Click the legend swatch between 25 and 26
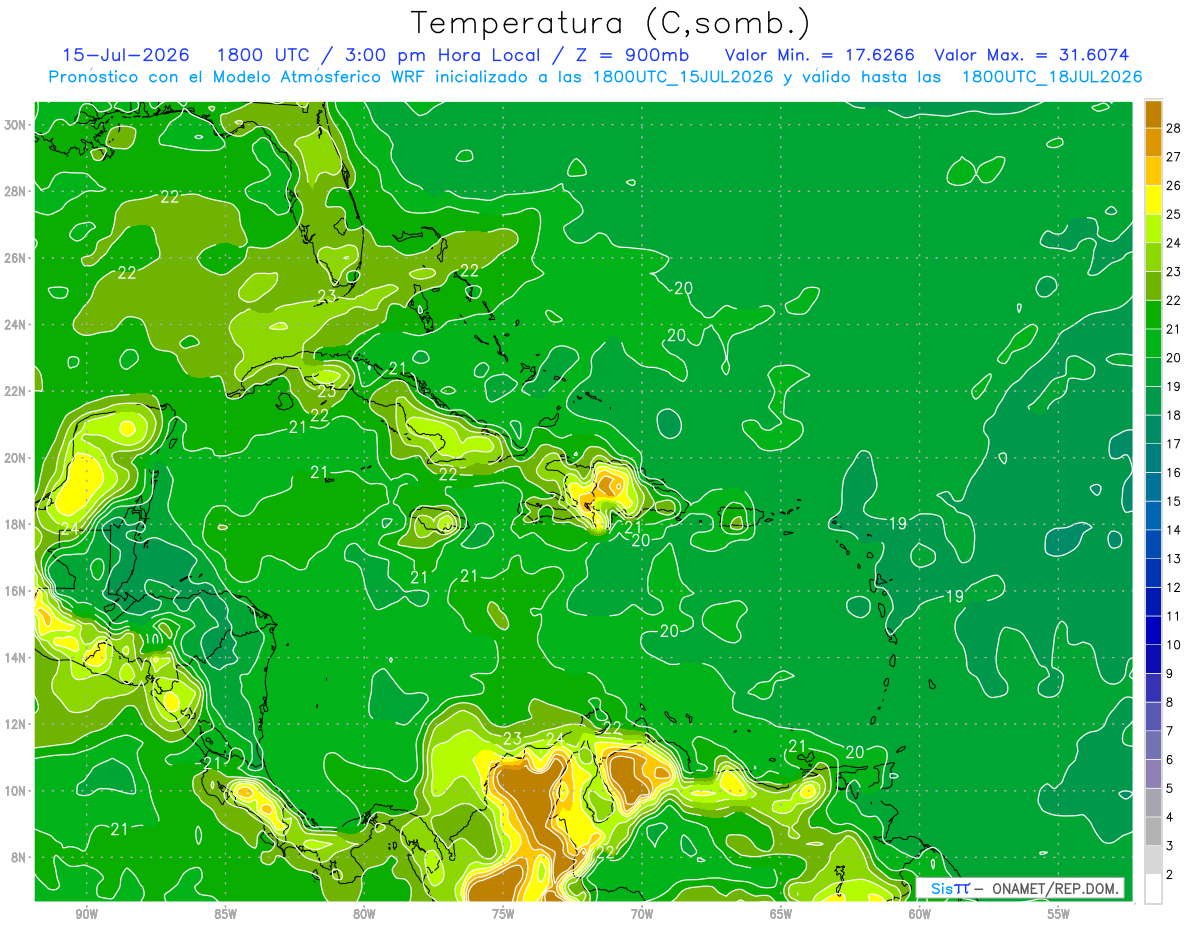Viewport: 1200px width, 927px height. (1153, 199)
